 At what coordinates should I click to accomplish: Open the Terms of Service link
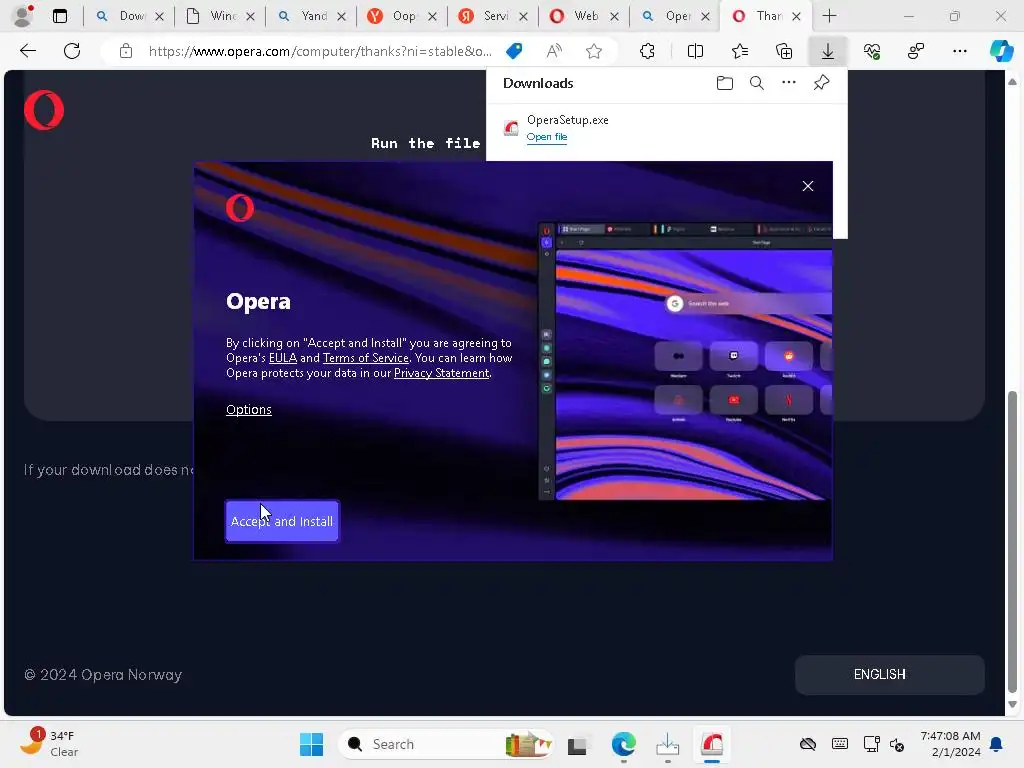coord(366,358)
